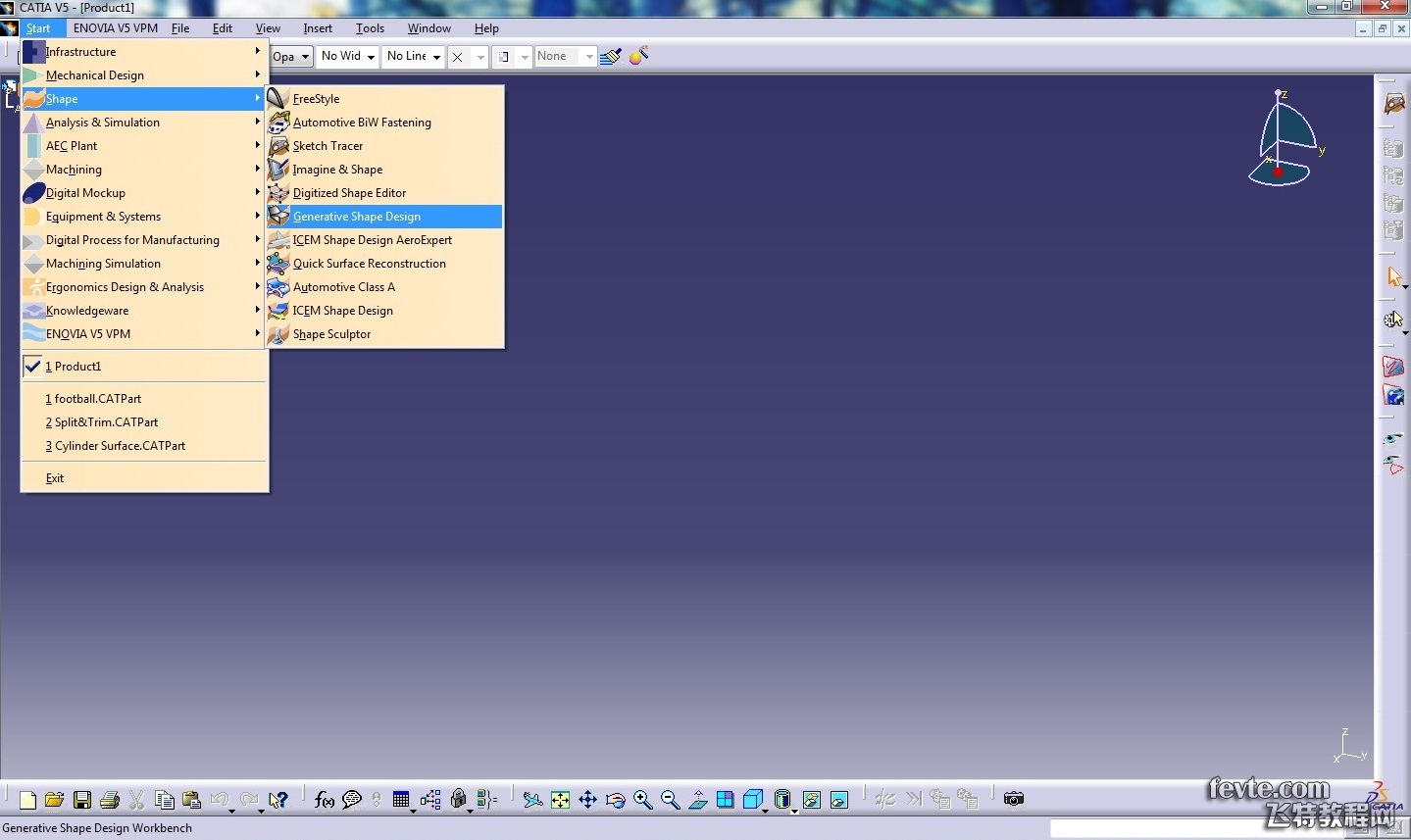Open the Opacity dropdown in graphic properties
This screenshot has height=840, width=1411.
click(x=291, y=57)
